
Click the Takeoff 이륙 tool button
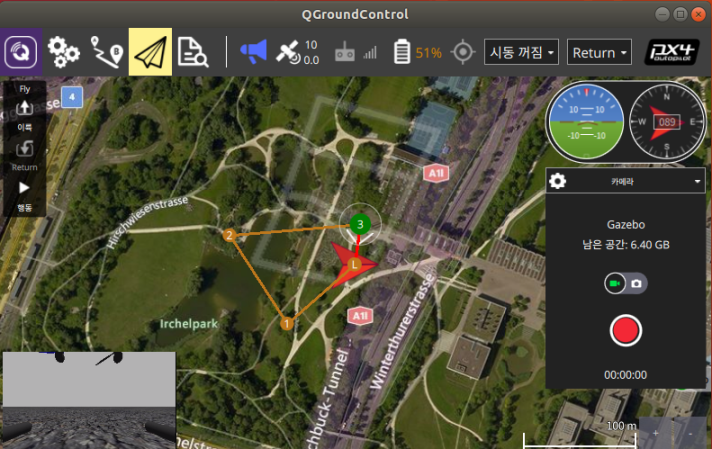[x=25, y=115]
